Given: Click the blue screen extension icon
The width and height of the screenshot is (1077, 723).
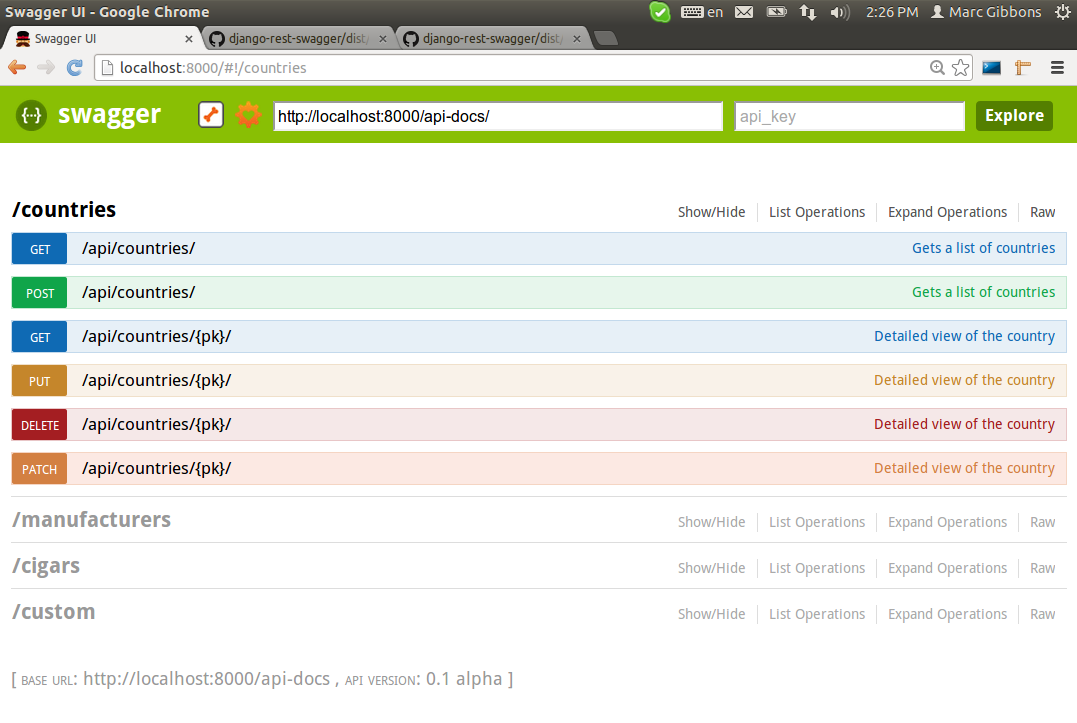Looking at the screenshot, I should click(x=991, y=67).
